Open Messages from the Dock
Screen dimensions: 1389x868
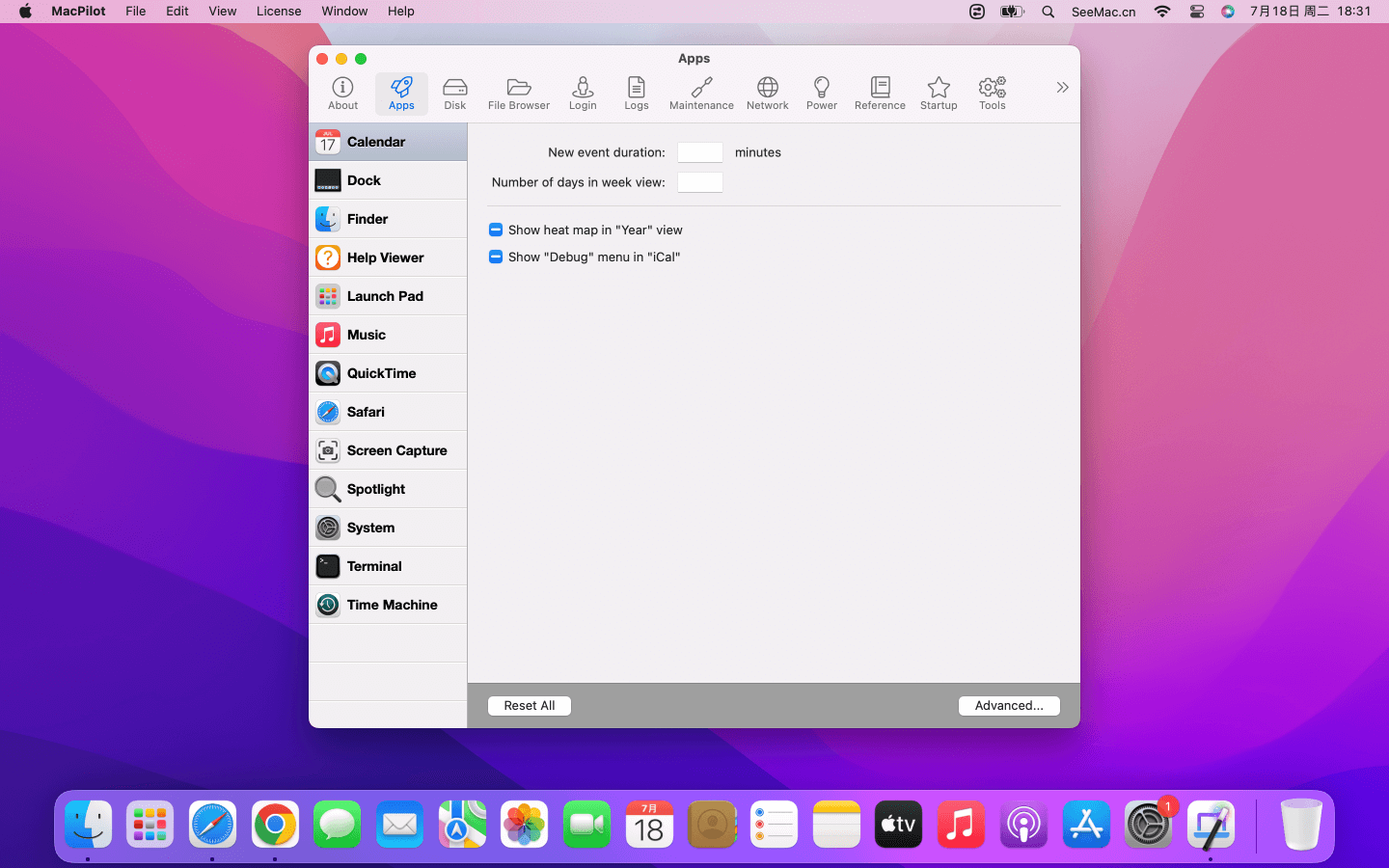[338, 825]
